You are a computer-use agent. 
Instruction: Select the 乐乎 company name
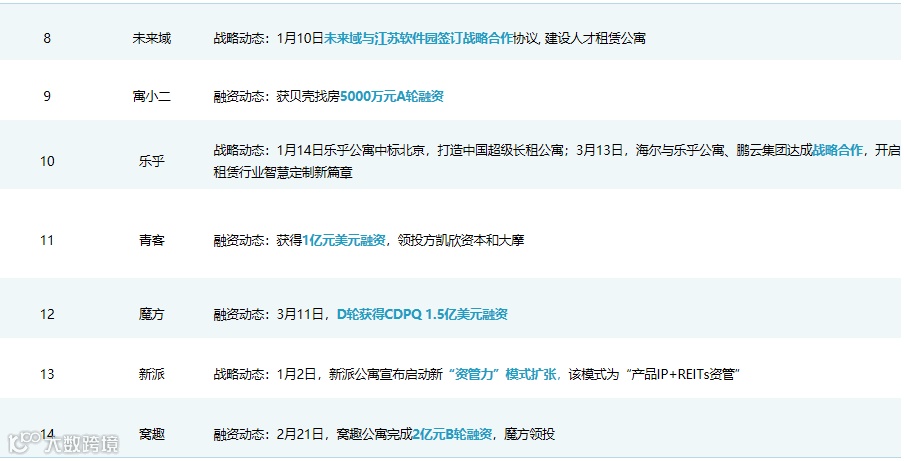point(152,161)
